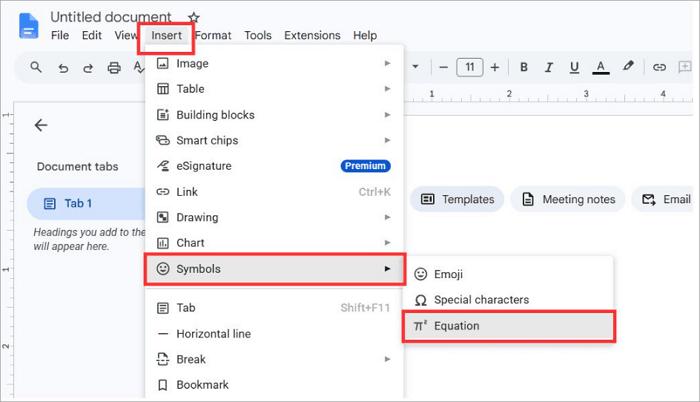The height and width of the screenshot is (402, 700).
Task: Expand the Building blocks submenu
Action: [274, 115]
